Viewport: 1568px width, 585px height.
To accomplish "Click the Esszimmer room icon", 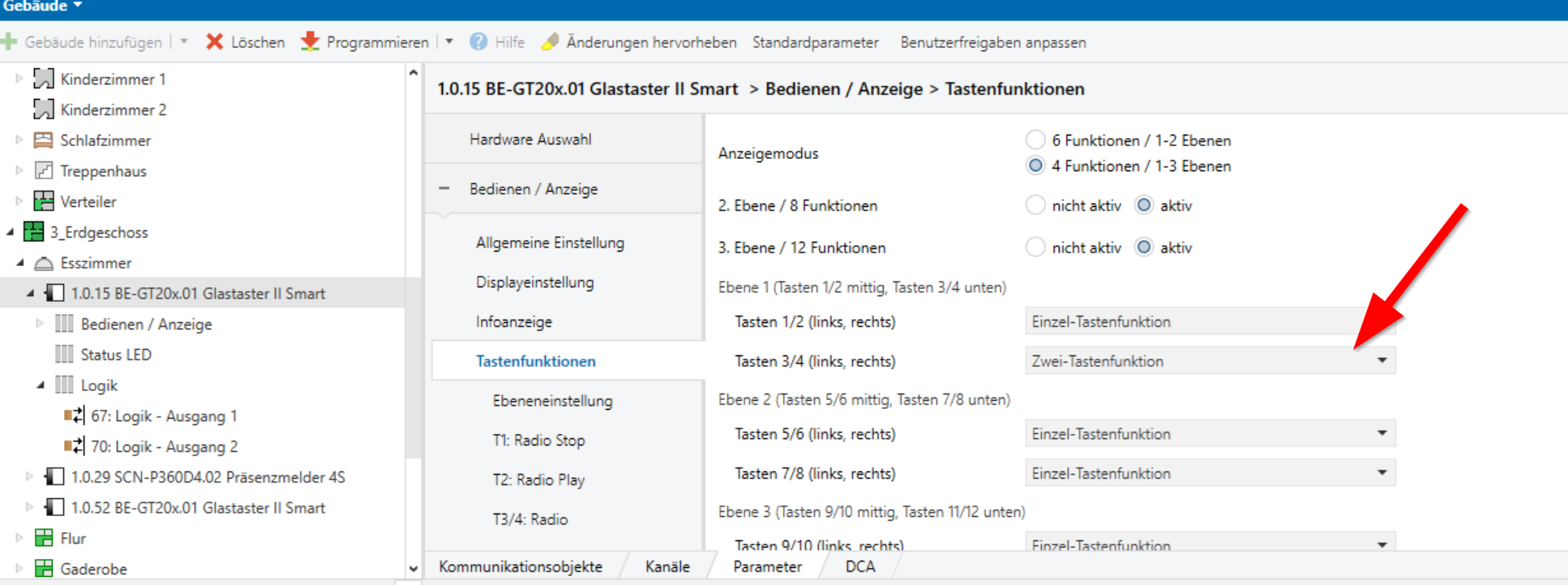I will pos(44,263).
